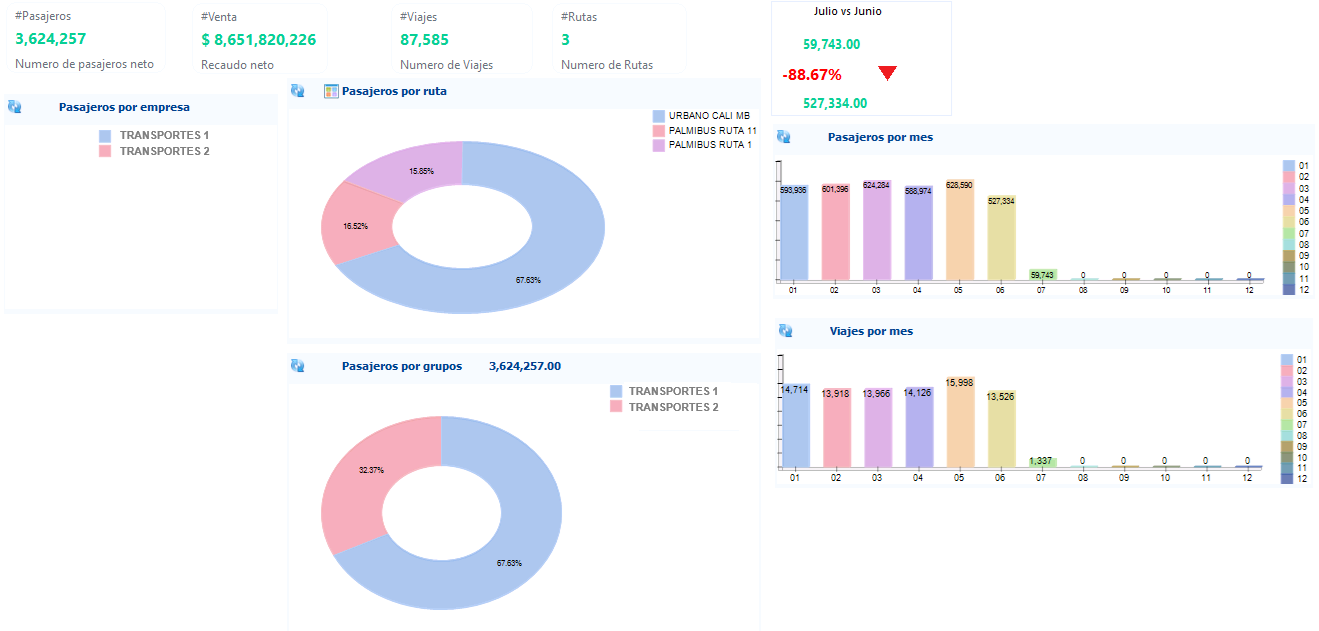Toggle TRANSPORTES 2 legend in Pasajeros por grupos

(x=664, y=407)
